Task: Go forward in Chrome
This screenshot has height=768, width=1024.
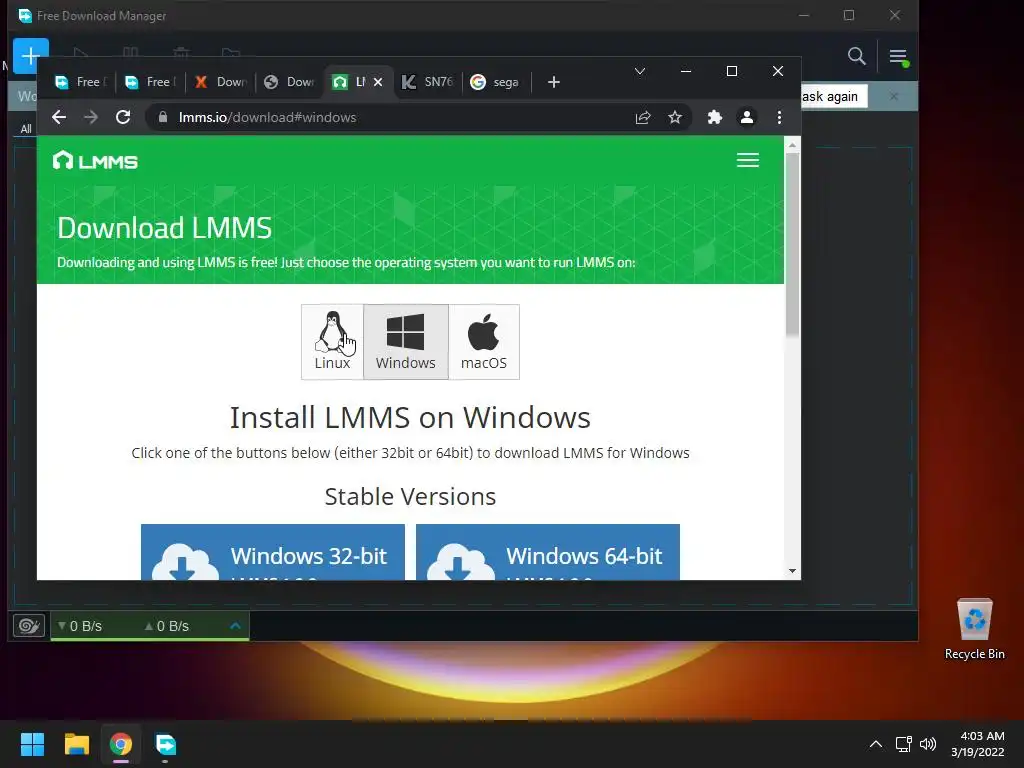Action: (x=91, y=118)
